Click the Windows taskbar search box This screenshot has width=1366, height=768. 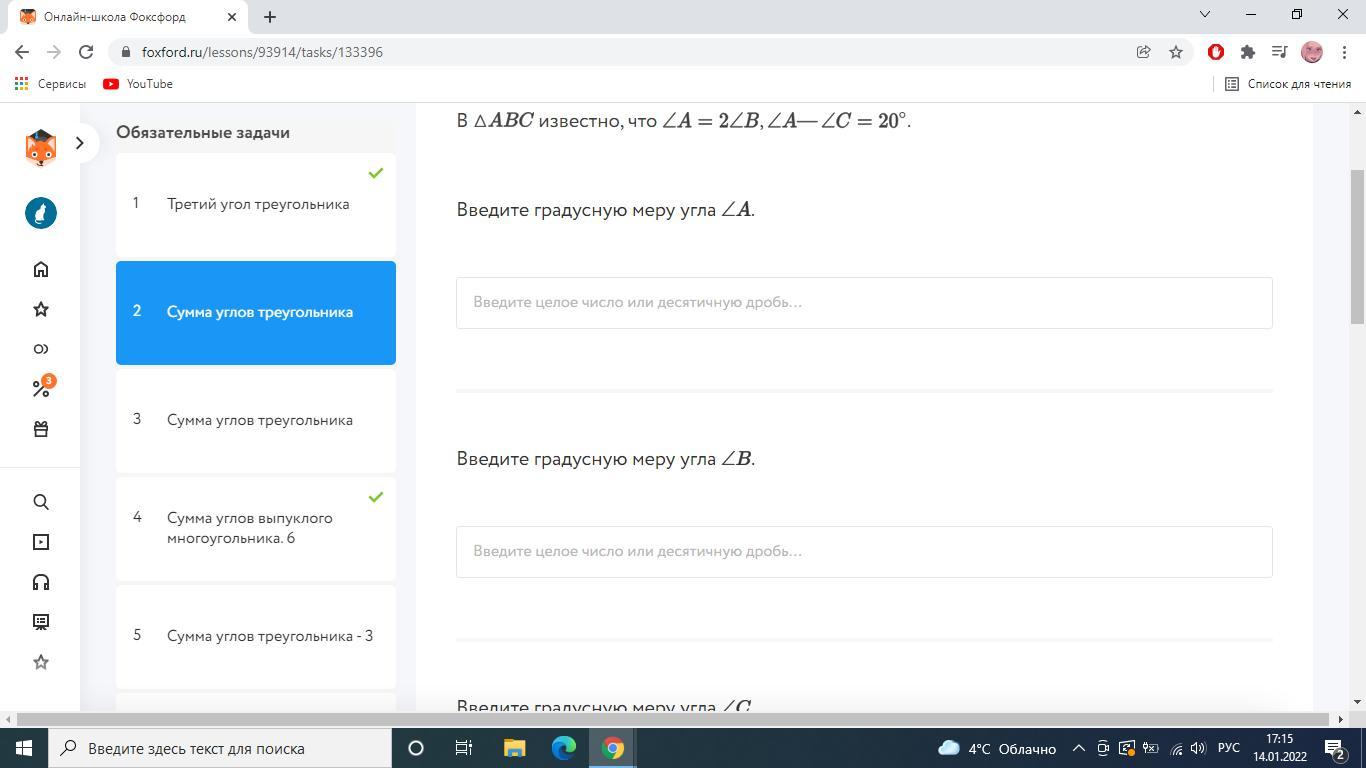coord(220,748)
